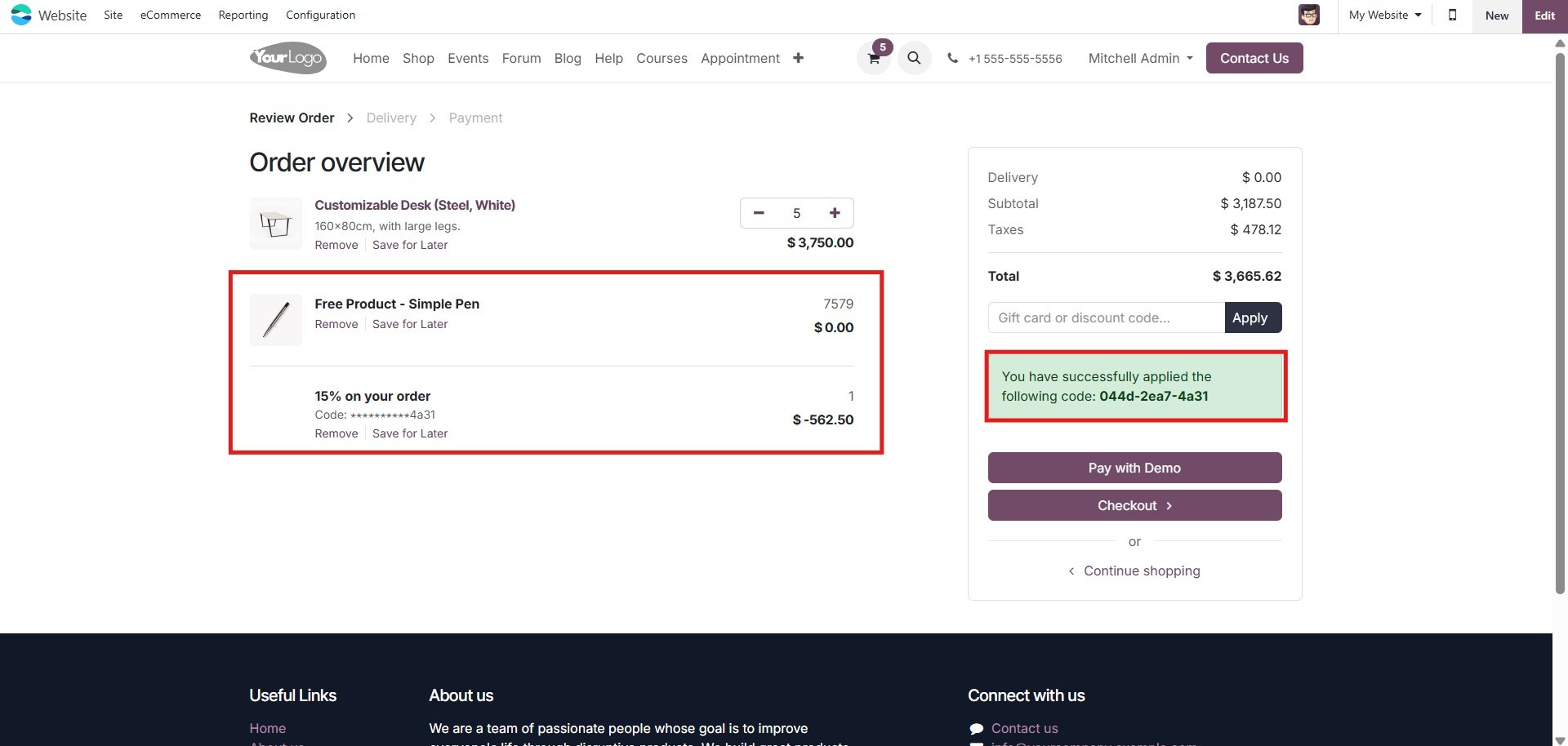Image resolution: width=1568 pixels, height=746 pixels.
Task: Click the Continue shopping link
Action: coord(1141,571)
